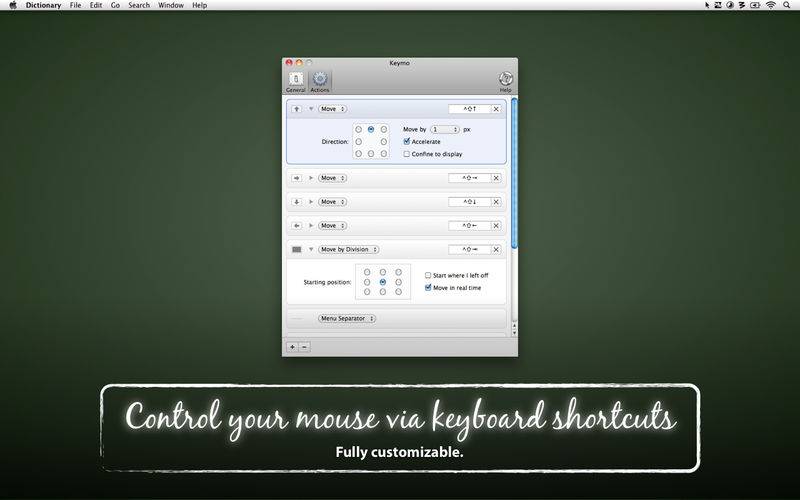Open the Menu Separator action dropdown
800x500 pixels.
point(347,318)
